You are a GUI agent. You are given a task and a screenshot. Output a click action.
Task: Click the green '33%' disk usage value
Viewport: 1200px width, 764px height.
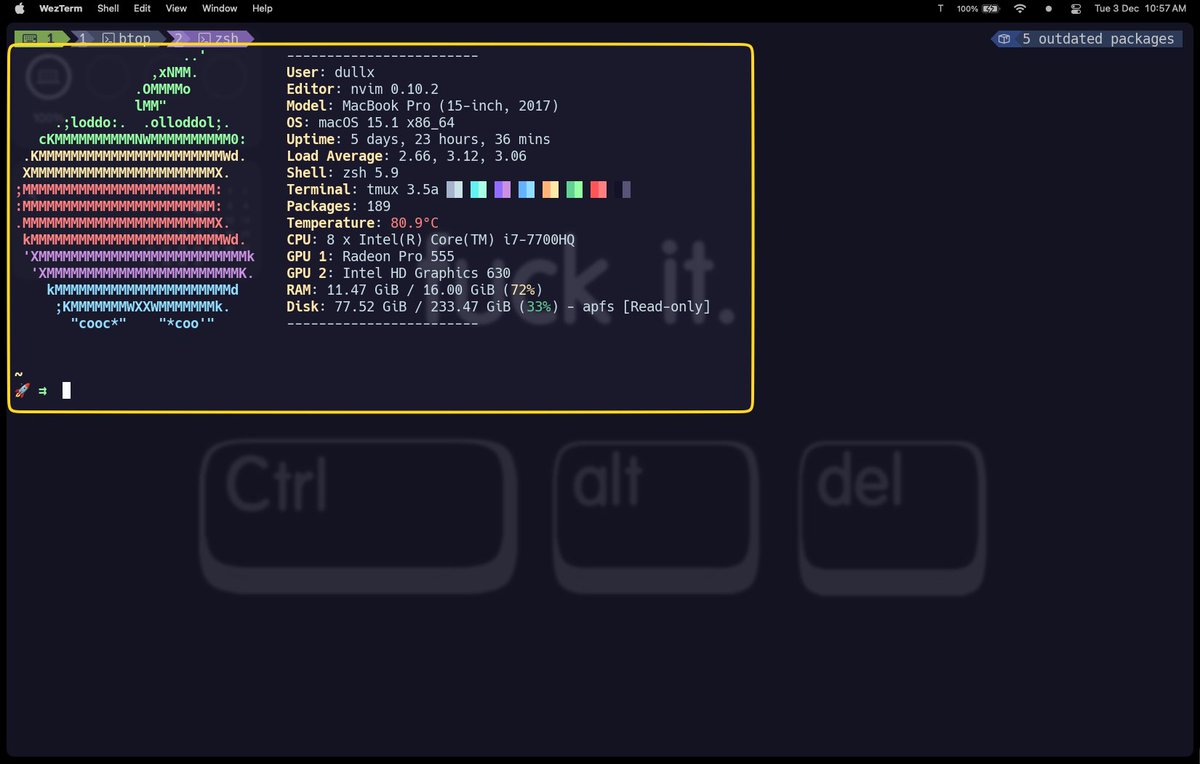[538, 307]
